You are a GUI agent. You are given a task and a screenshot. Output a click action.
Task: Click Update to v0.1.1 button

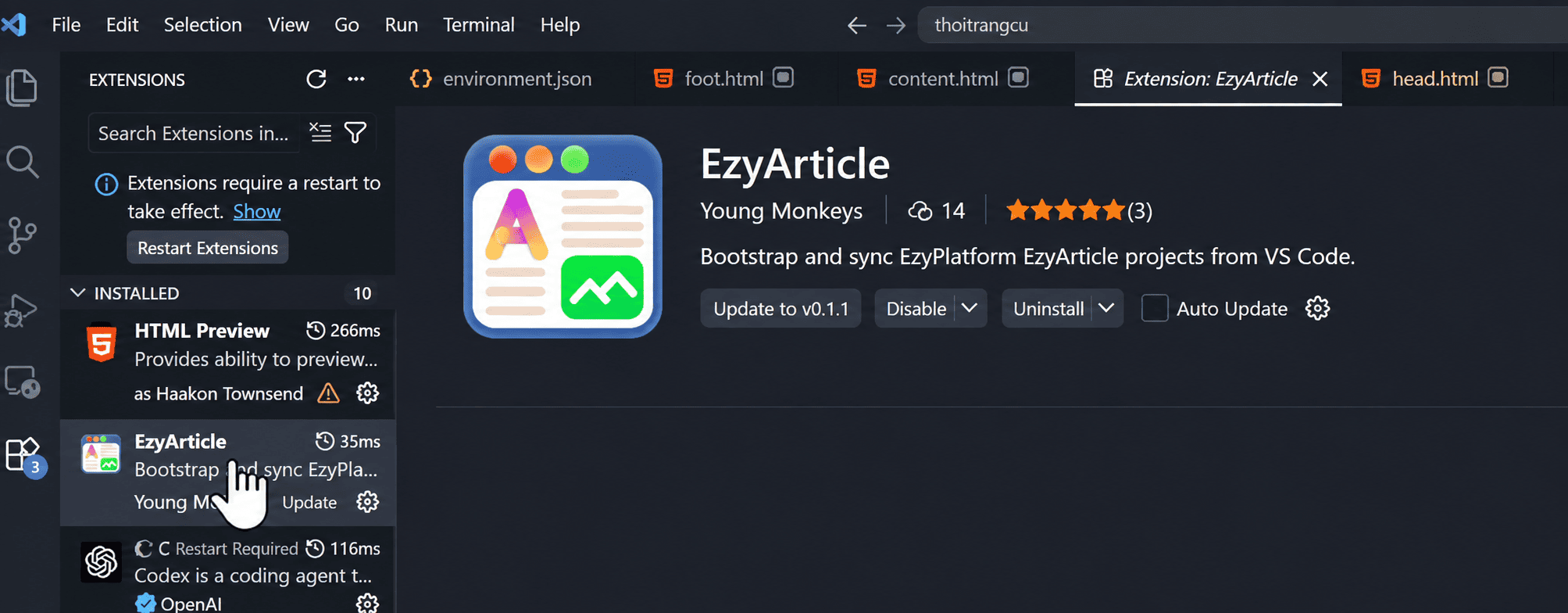pyautogui.click(x=781, y=309)
